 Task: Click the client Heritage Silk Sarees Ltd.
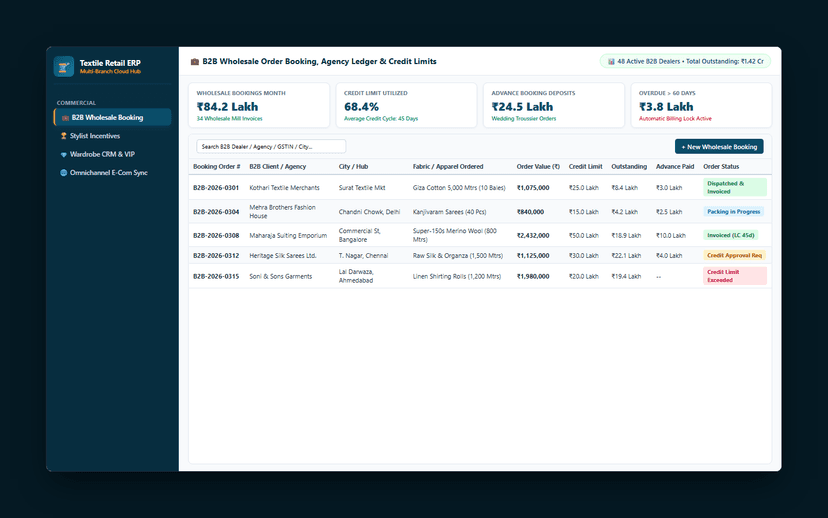click(283, 256)
